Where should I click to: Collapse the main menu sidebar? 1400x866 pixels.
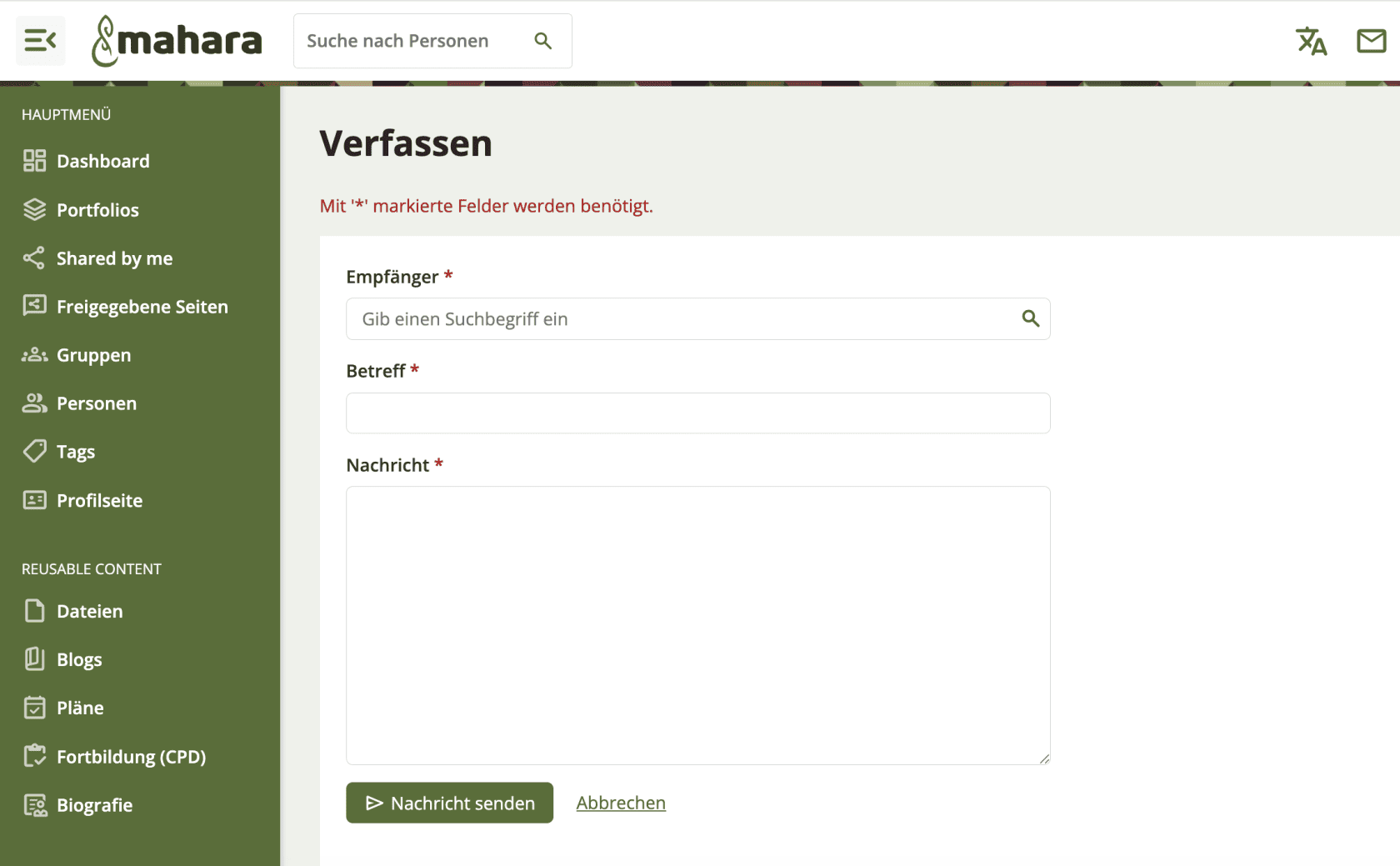click(x=40, y=40)
